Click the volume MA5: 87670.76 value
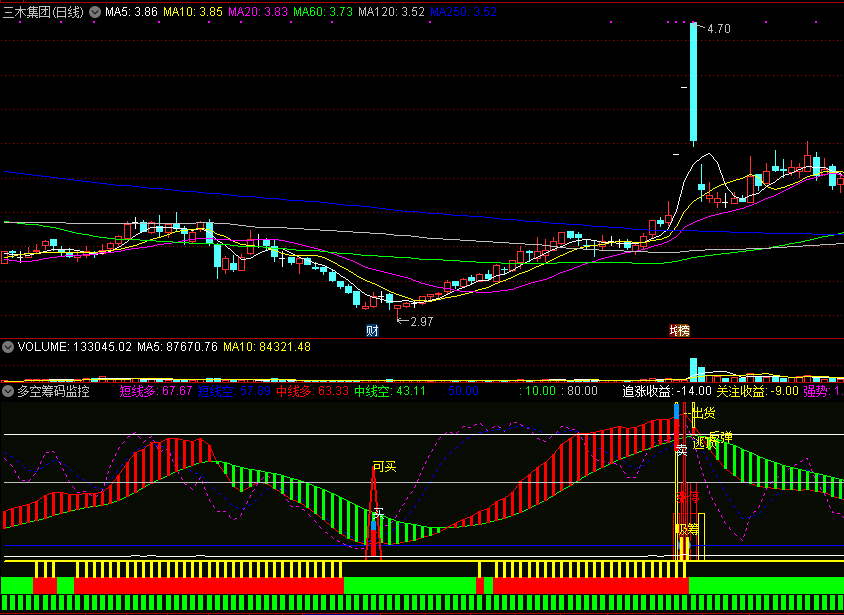 178,347
